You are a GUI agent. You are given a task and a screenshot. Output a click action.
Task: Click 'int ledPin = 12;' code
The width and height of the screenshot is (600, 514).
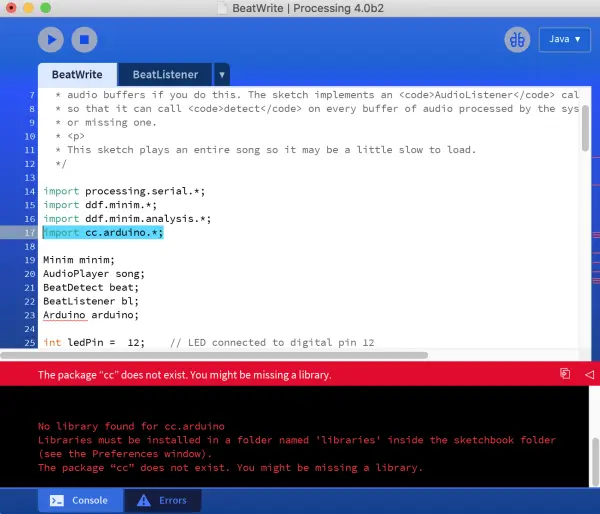(x=94, y=343)
